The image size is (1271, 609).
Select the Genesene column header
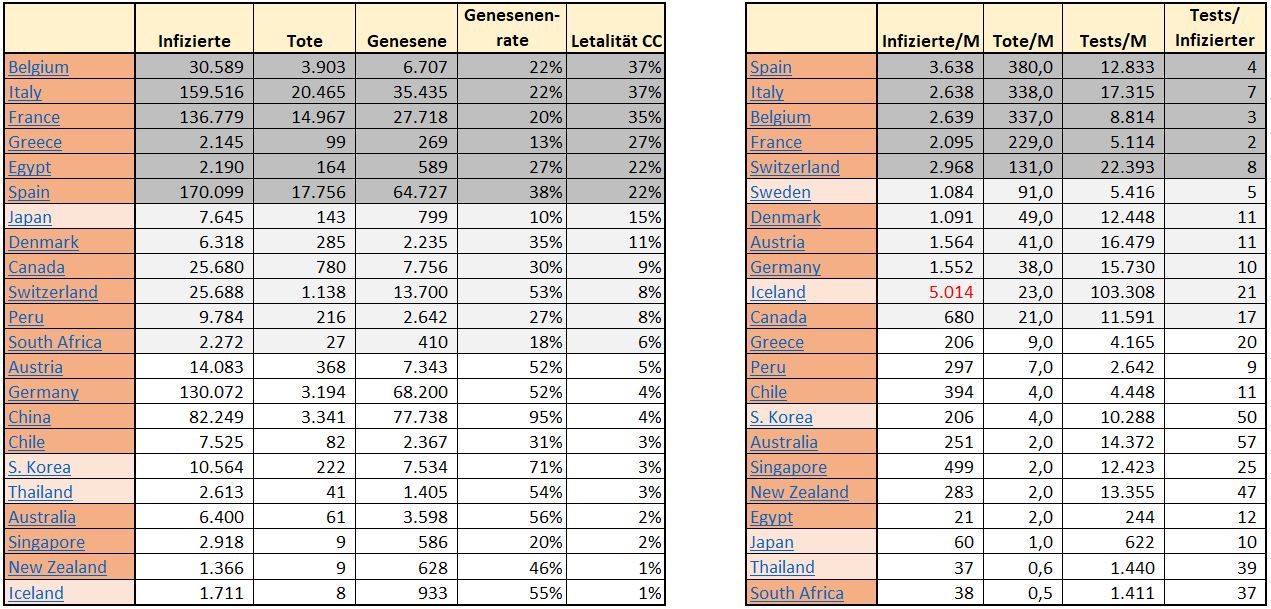coord(406,41)
